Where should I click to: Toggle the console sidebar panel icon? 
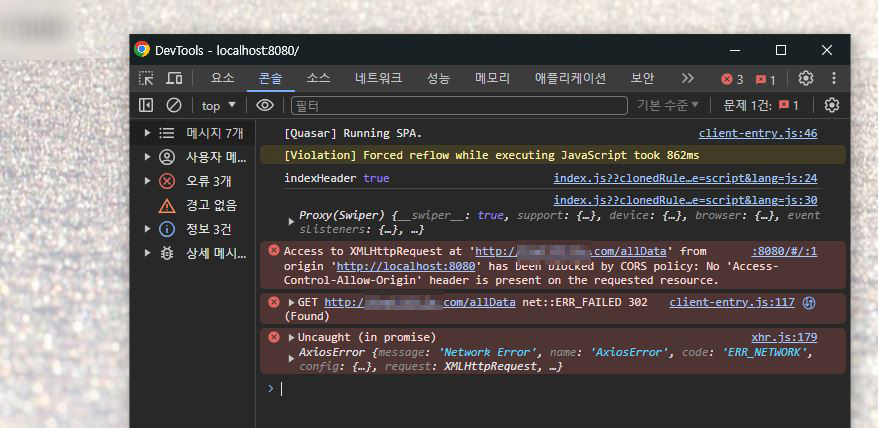146,105
